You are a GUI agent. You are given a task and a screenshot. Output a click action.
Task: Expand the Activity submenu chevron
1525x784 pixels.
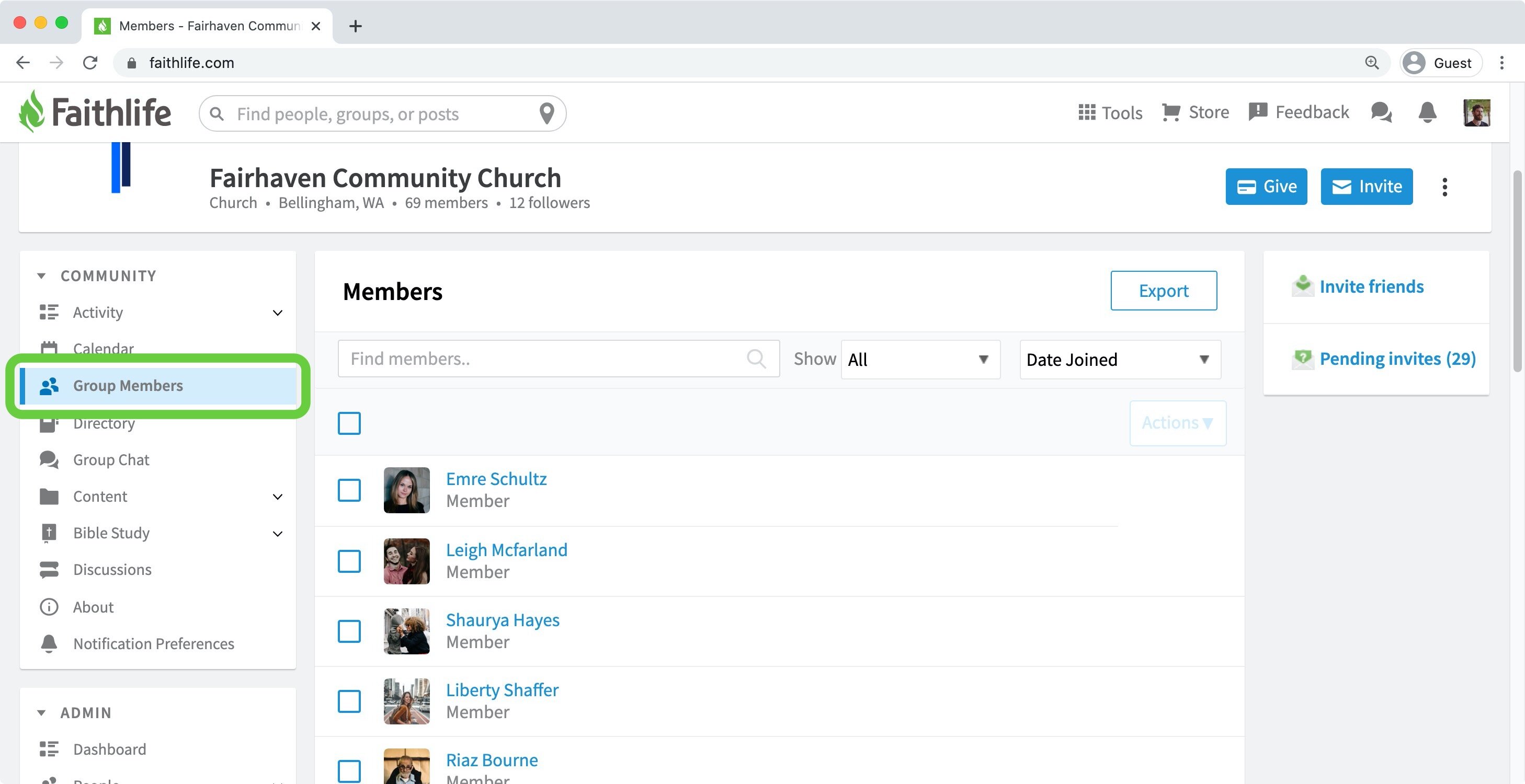coord(277,313)
